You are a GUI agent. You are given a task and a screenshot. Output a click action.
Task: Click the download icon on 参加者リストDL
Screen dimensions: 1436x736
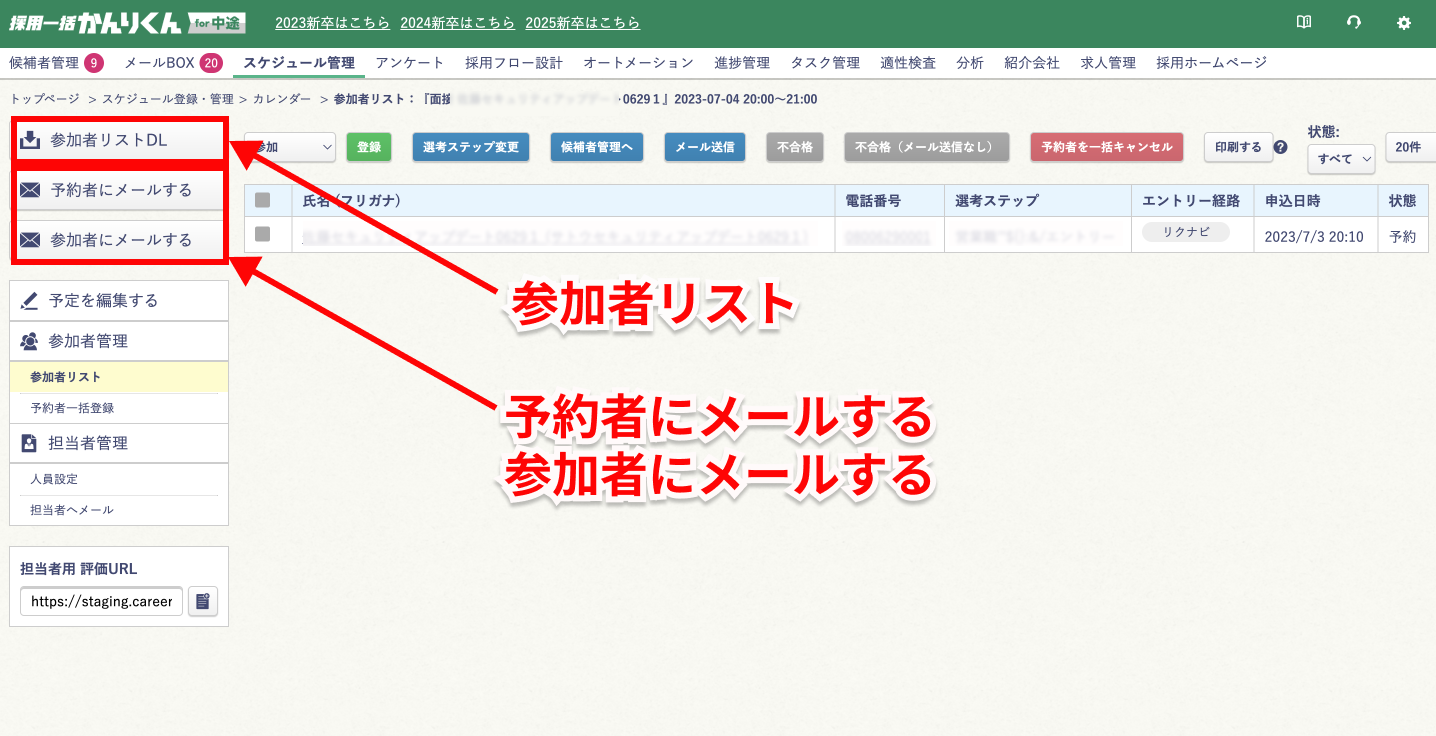point(32,141)
